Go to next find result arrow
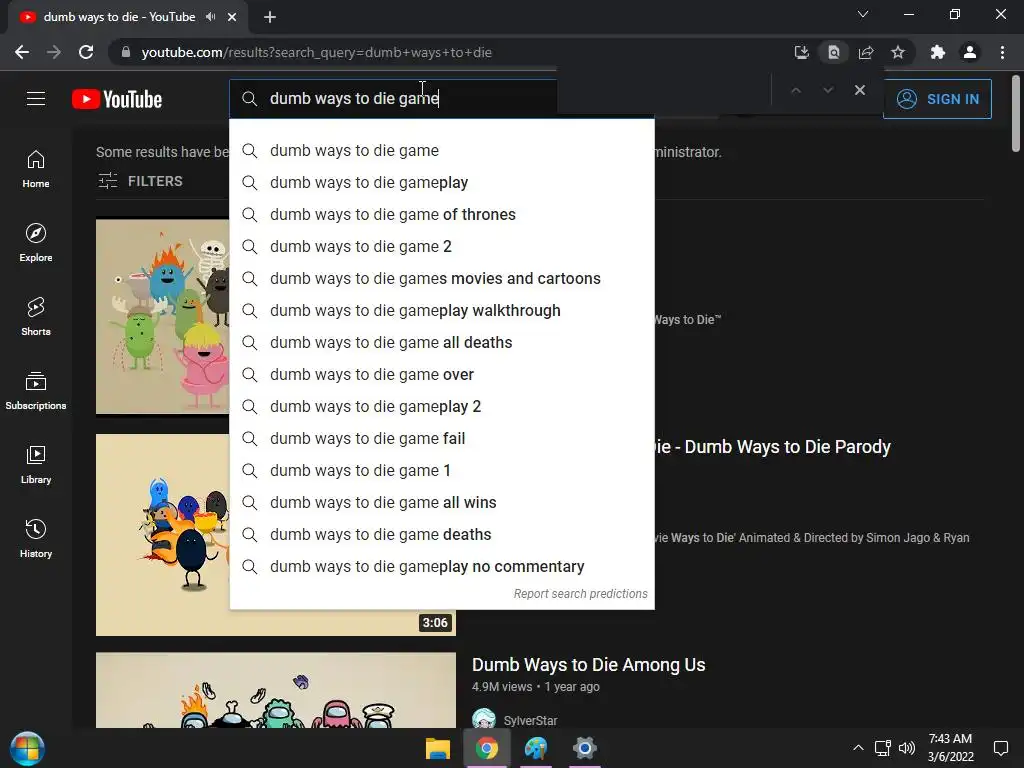 pos(828,90)
